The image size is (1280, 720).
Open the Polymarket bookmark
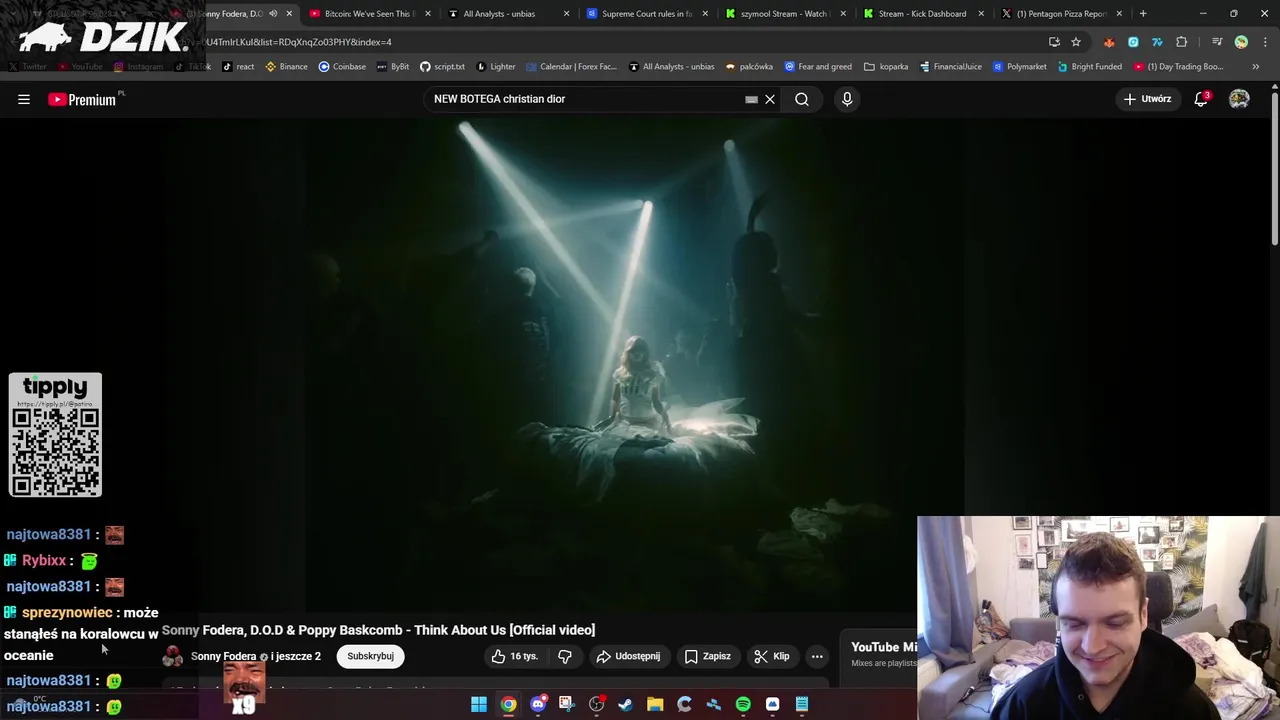pos(1019,67)
